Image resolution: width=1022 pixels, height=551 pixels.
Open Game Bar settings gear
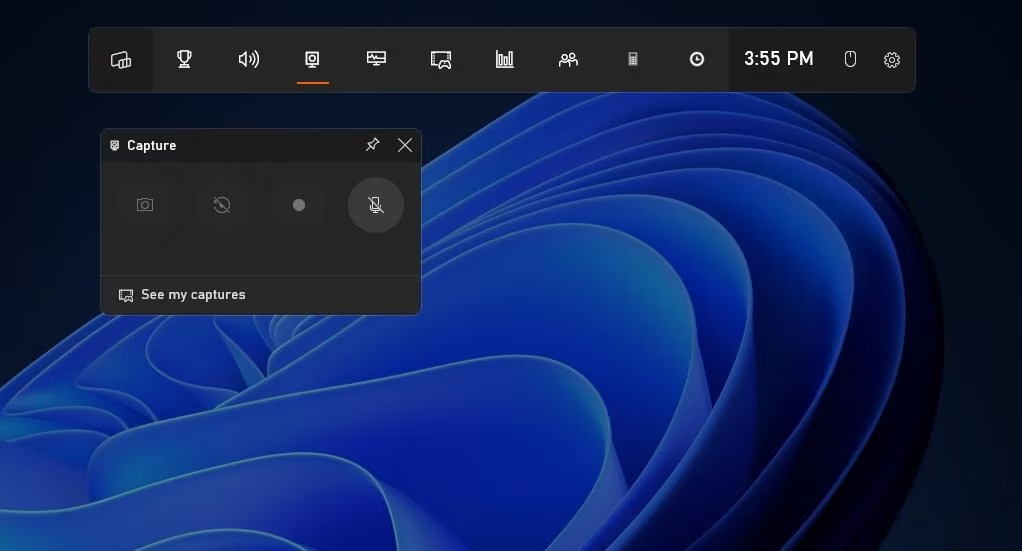892,60
